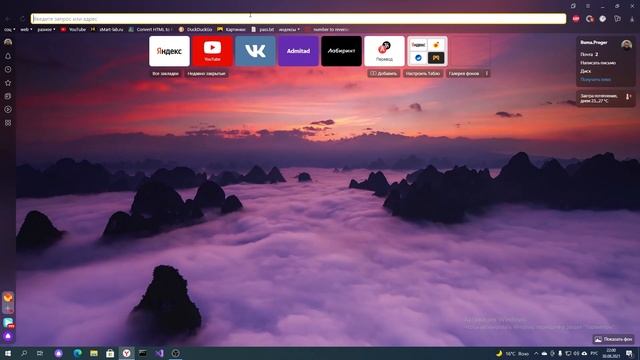
Task: Open history clock icon in the sidebar
Action: tap(8, 69)
